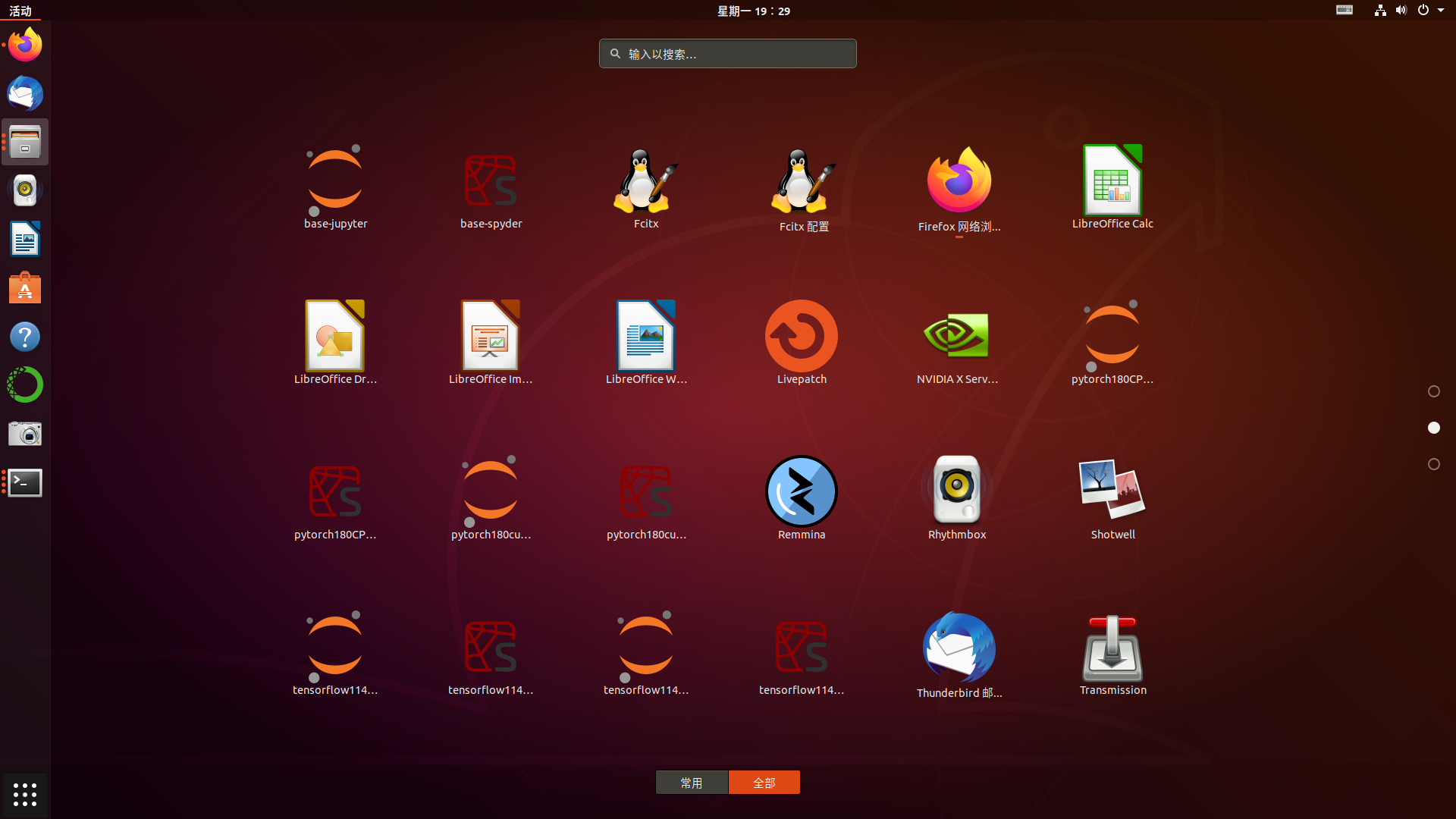Launch pytorch180CP Spyder-icon app
Screen dimensions: 1456x819
click(x=335, y=498)
